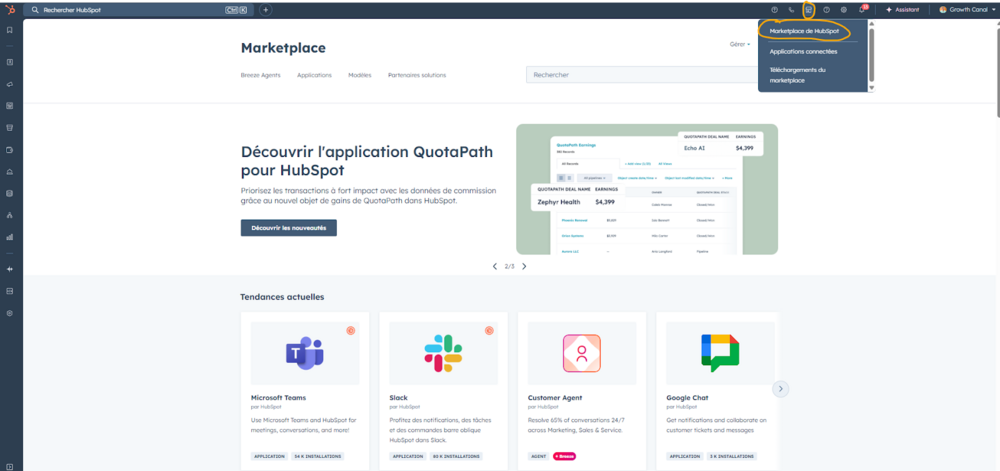Click the orange badge on the Microsoft Teams card

[x=350, y=330]
